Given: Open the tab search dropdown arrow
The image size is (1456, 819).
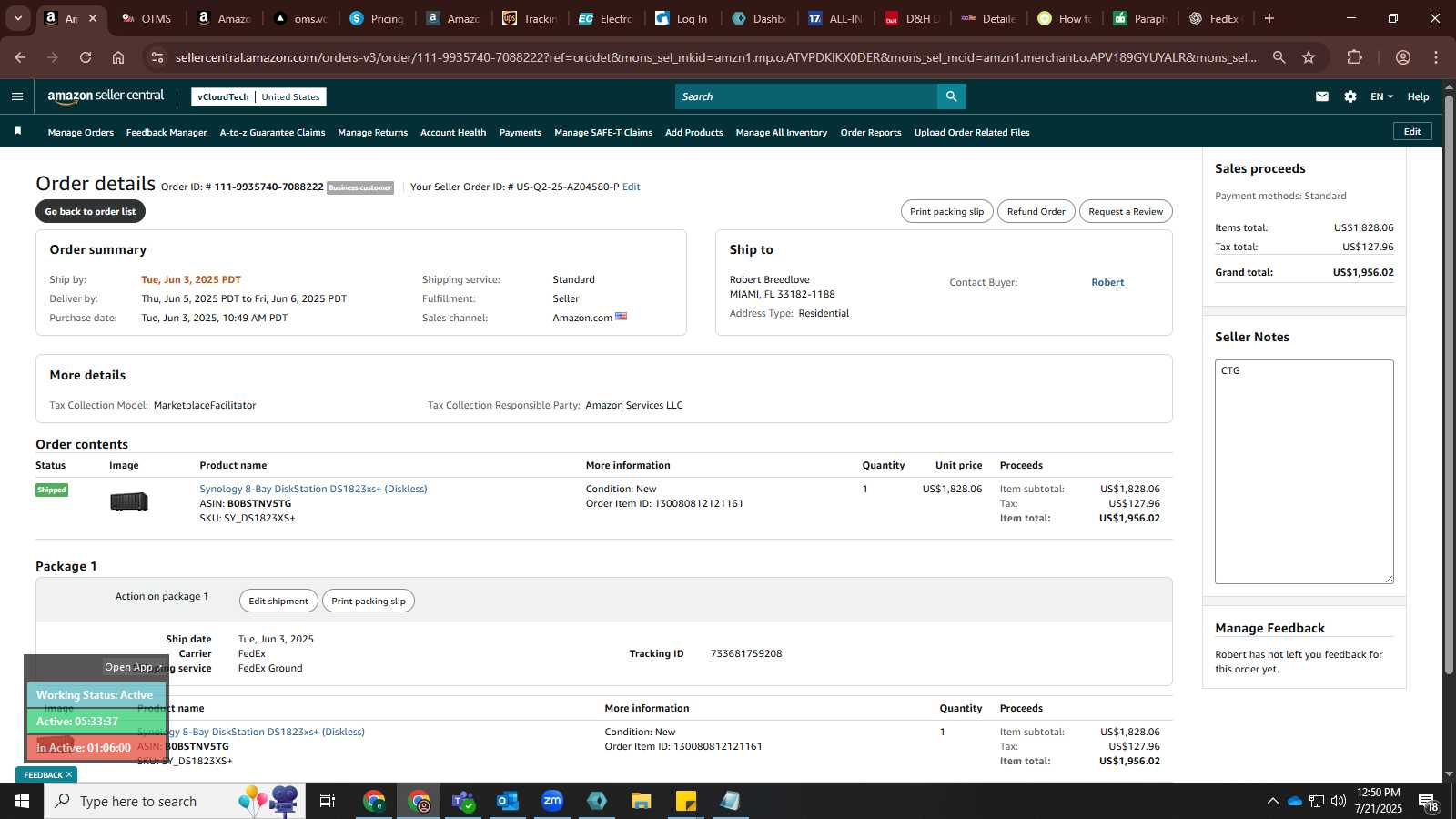Looking at the screenshot, I should click(17, 18).
